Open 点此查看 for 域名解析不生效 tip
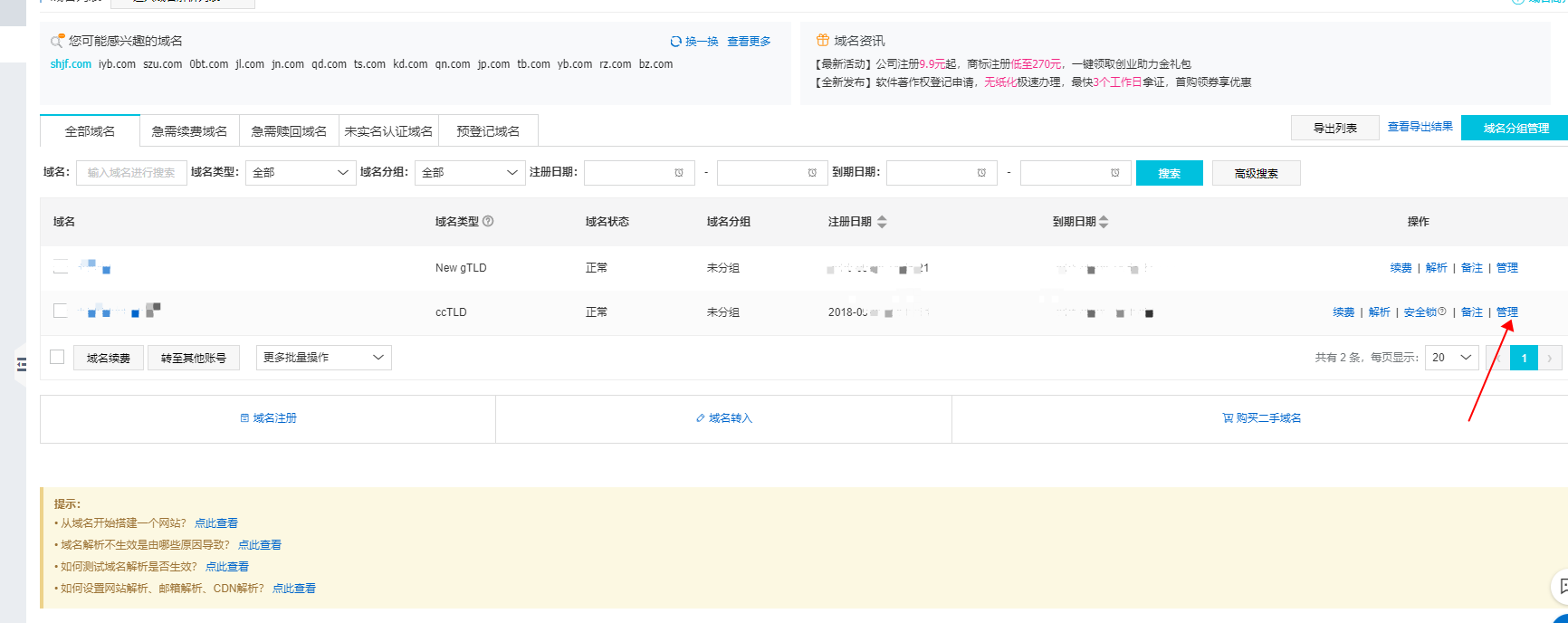1568x623 pixels. pos(260,545)
